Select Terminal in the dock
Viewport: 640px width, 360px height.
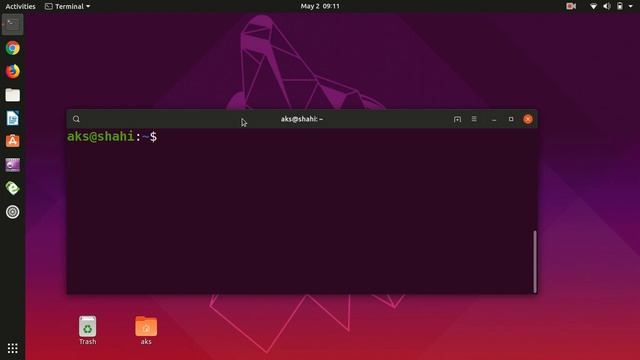(x=13, y=24)
